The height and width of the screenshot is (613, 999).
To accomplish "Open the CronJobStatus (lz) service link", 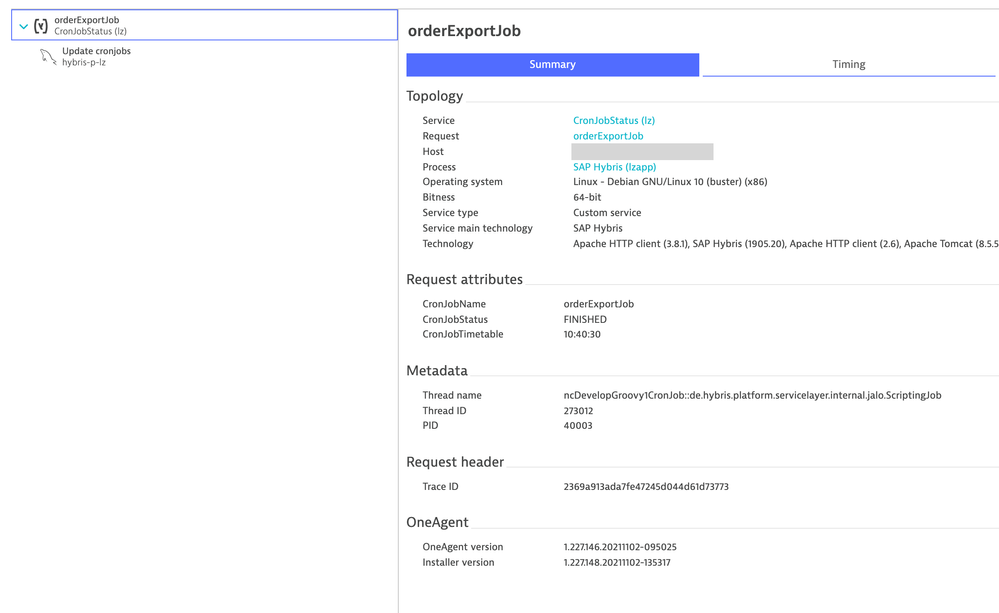I will tap(613, 121).
